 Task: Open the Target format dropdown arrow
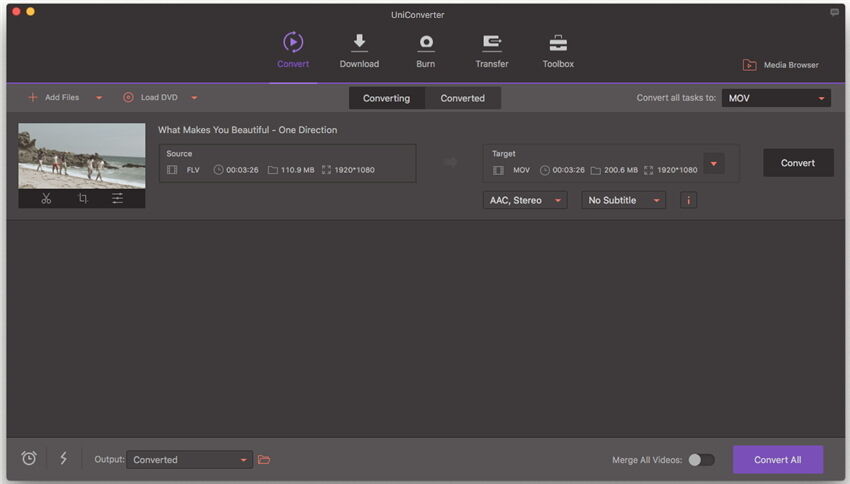click(x=713, y=164)
